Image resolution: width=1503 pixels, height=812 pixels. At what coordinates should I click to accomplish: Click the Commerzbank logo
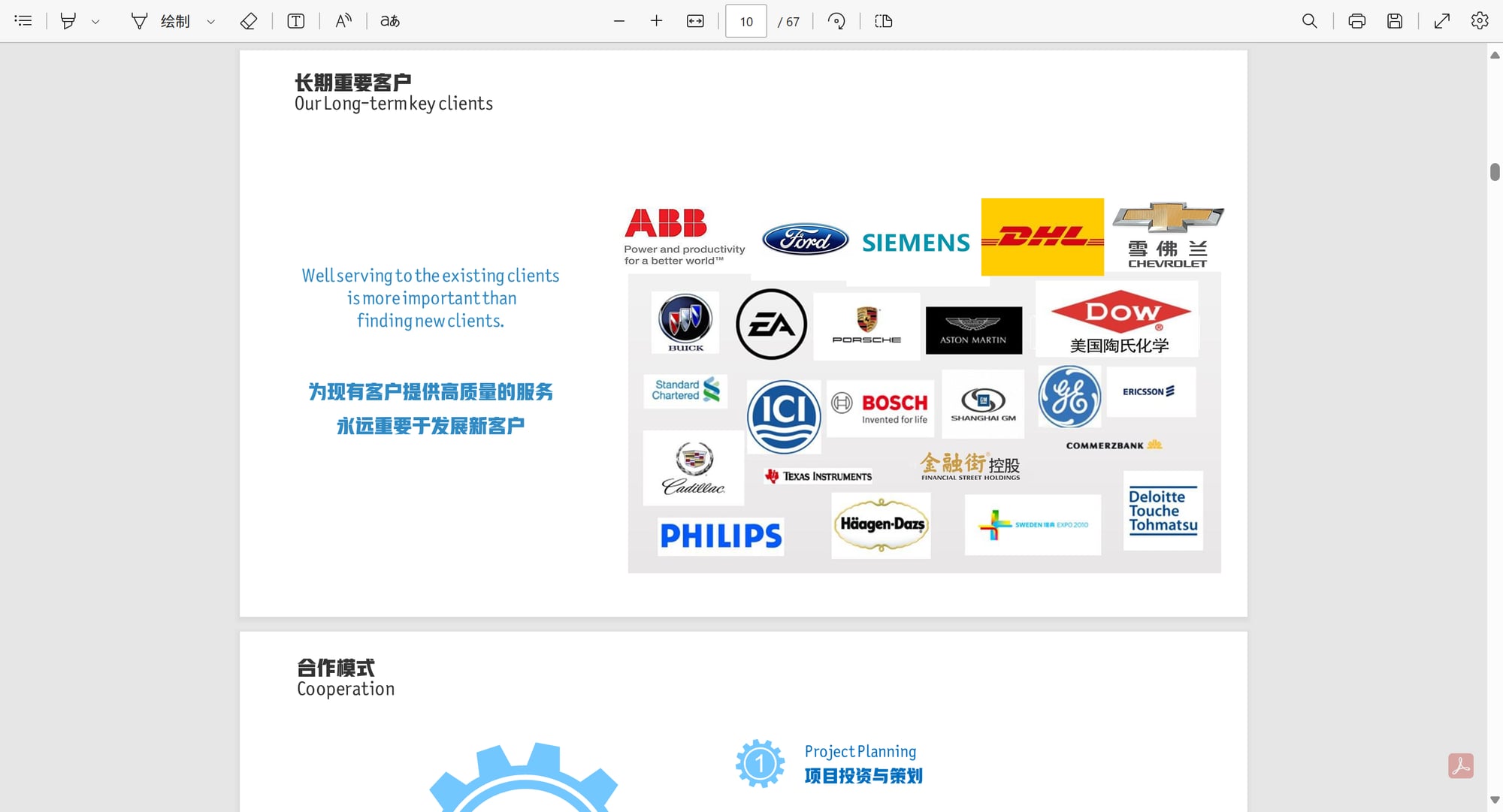point(1114,445)
